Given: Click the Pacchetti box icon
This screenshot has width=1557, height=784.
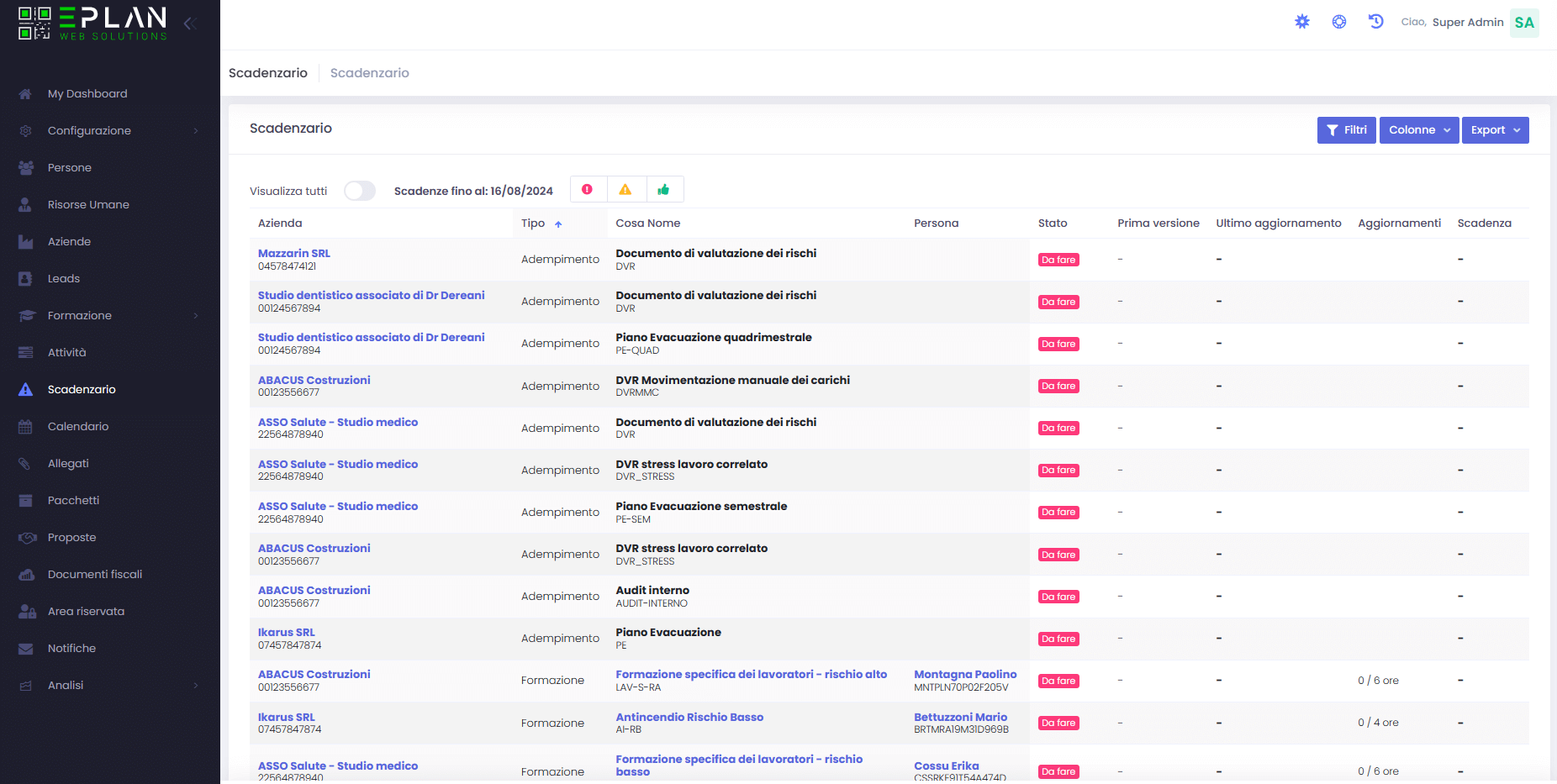Looking at the screenshot, I should (25, 501).
